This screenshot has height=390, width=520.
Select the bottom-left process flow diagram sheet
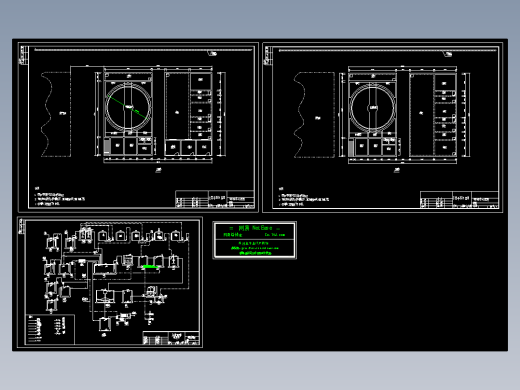(110, 283)
